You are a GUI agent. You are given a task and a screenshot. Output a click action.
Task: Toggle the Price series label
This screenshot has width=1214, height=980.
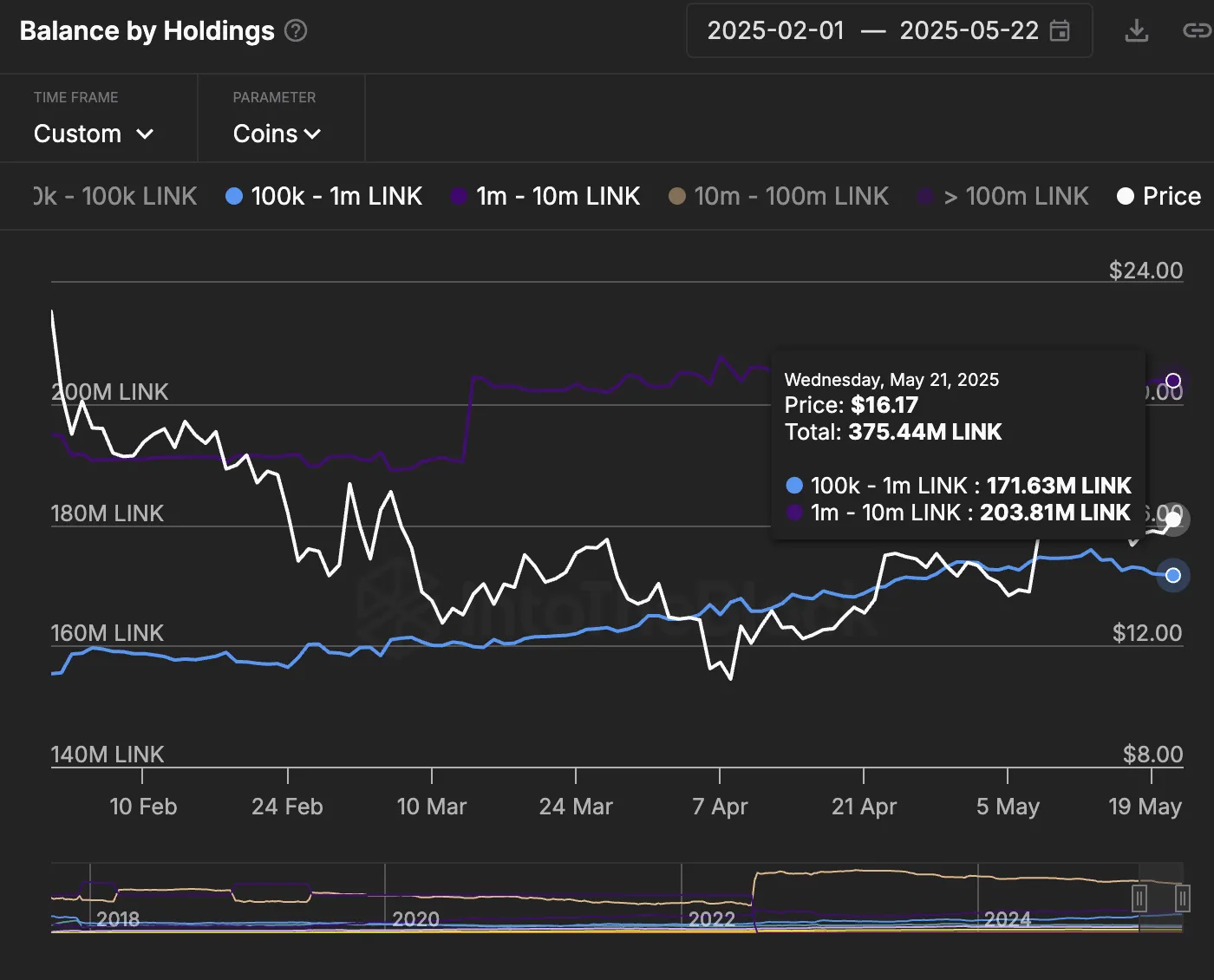click(x=1172, y=197)
